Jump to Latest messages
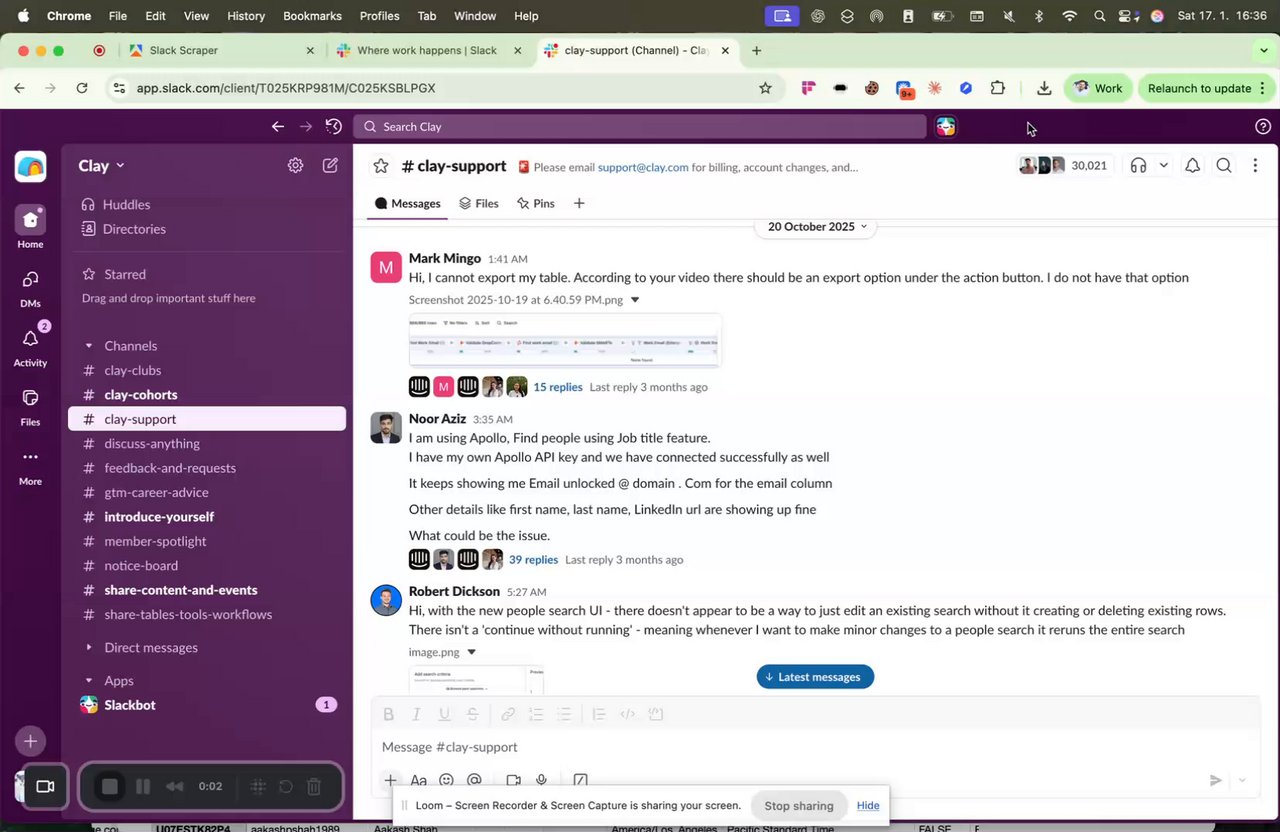1280x832 pixels. (x=815, y=677)
